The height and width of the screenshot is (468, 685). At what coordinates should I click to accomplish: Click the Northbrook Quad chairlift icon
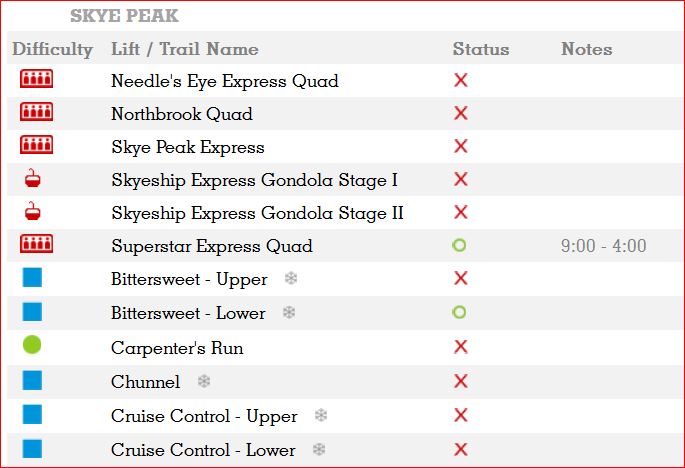click(x=37, y=112)
